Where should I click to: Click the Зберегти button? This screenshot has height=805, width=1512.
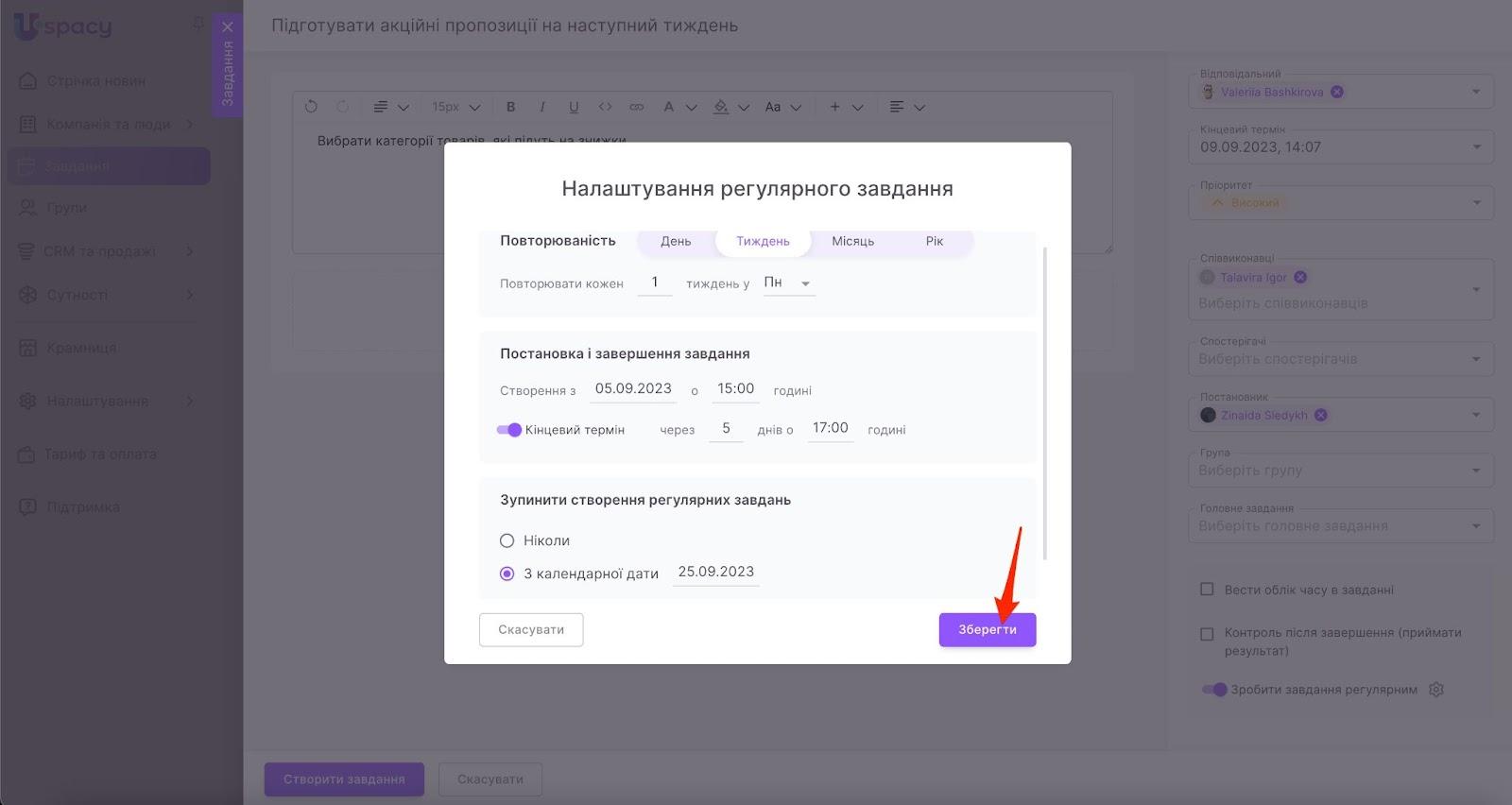(x=988, y=629)
